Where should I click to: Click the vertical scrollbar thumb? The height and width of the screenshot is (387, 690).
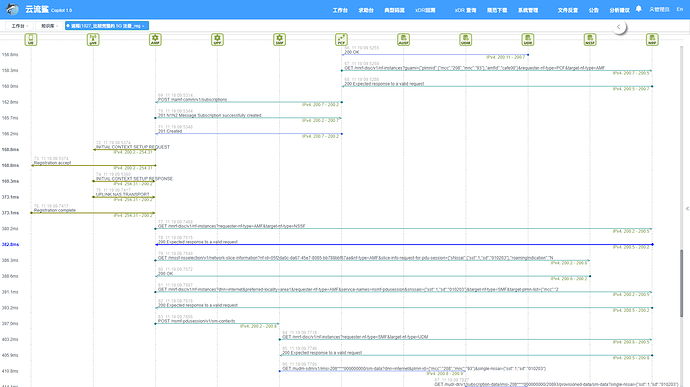(682, 283)
